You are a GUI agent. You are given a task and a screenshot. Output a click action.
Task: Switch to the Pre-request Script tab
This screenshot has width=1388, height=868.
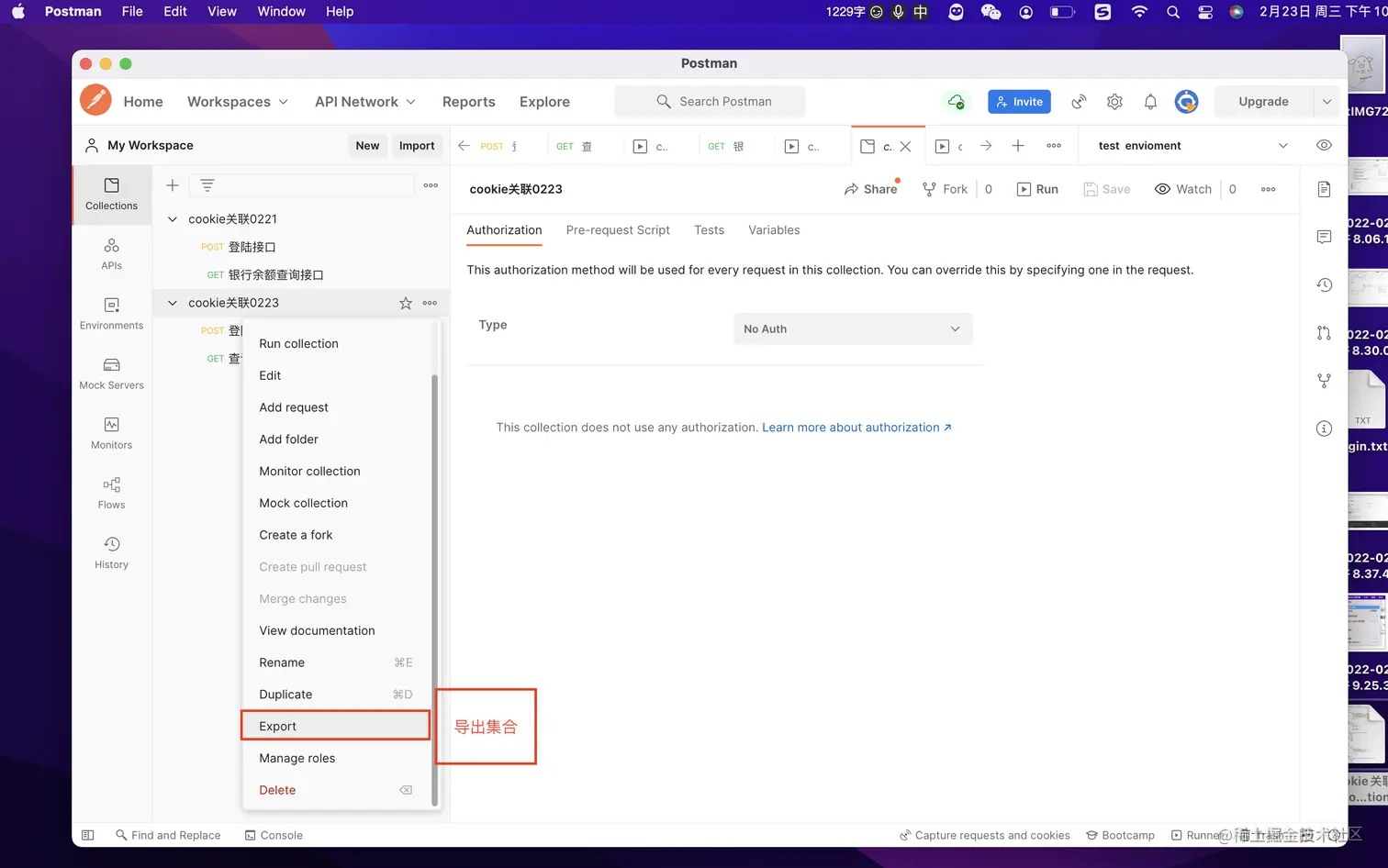618,230
